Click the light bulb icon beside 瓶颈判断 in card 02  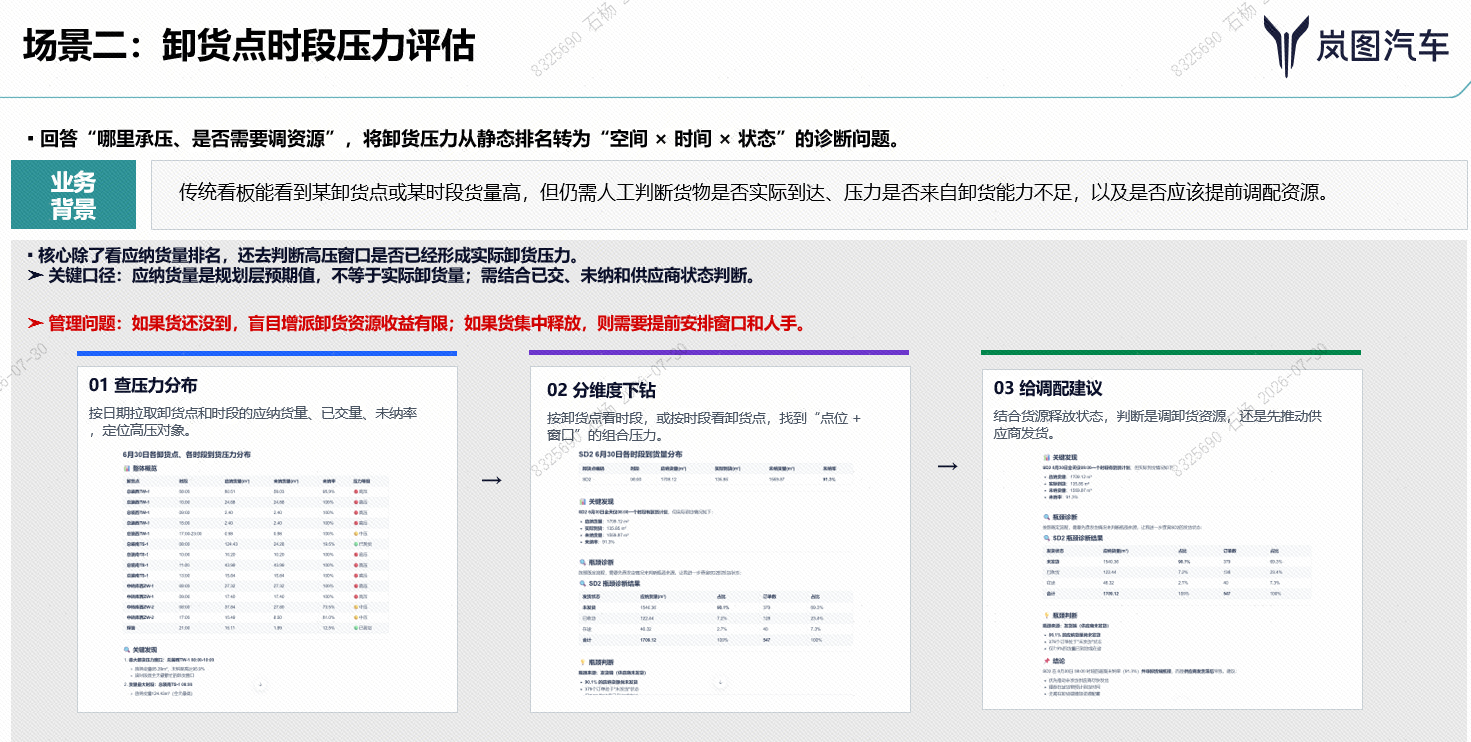point(583,662)
